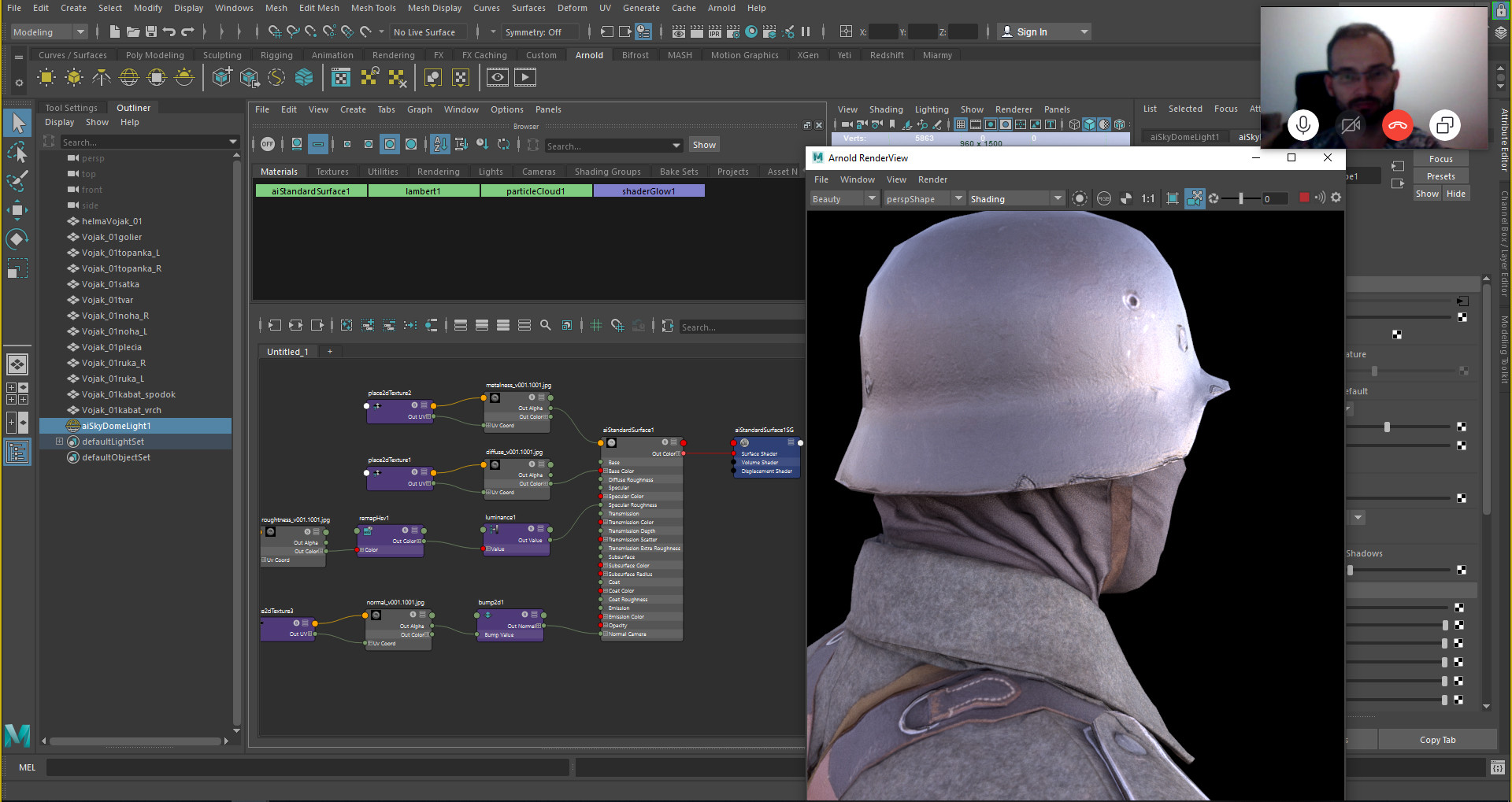Create an Arnold stand-in from the shelf

coord(222,77)
